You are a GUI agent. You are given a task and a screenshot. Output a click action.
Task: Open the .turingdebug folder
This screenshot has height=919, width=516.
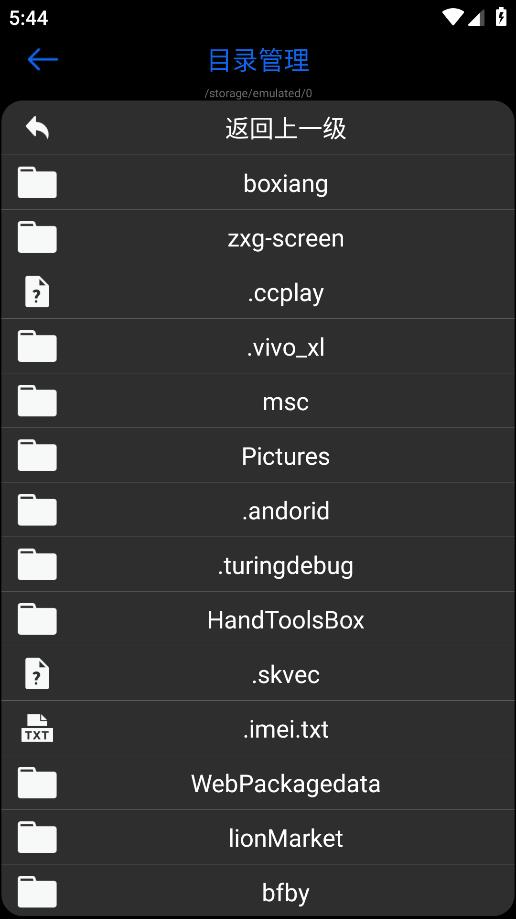coord(258,564)
